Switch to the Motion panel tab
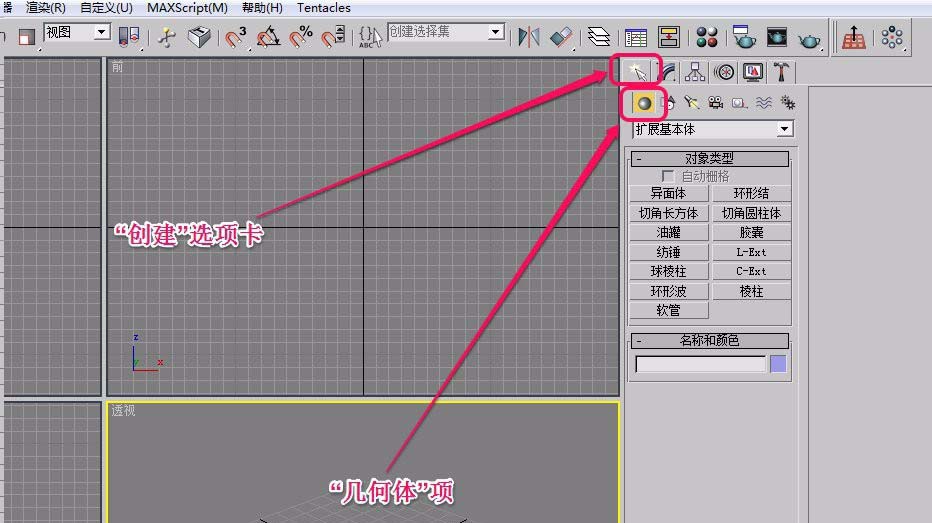This screenshot has width=932, height=523. pos(724,73)
